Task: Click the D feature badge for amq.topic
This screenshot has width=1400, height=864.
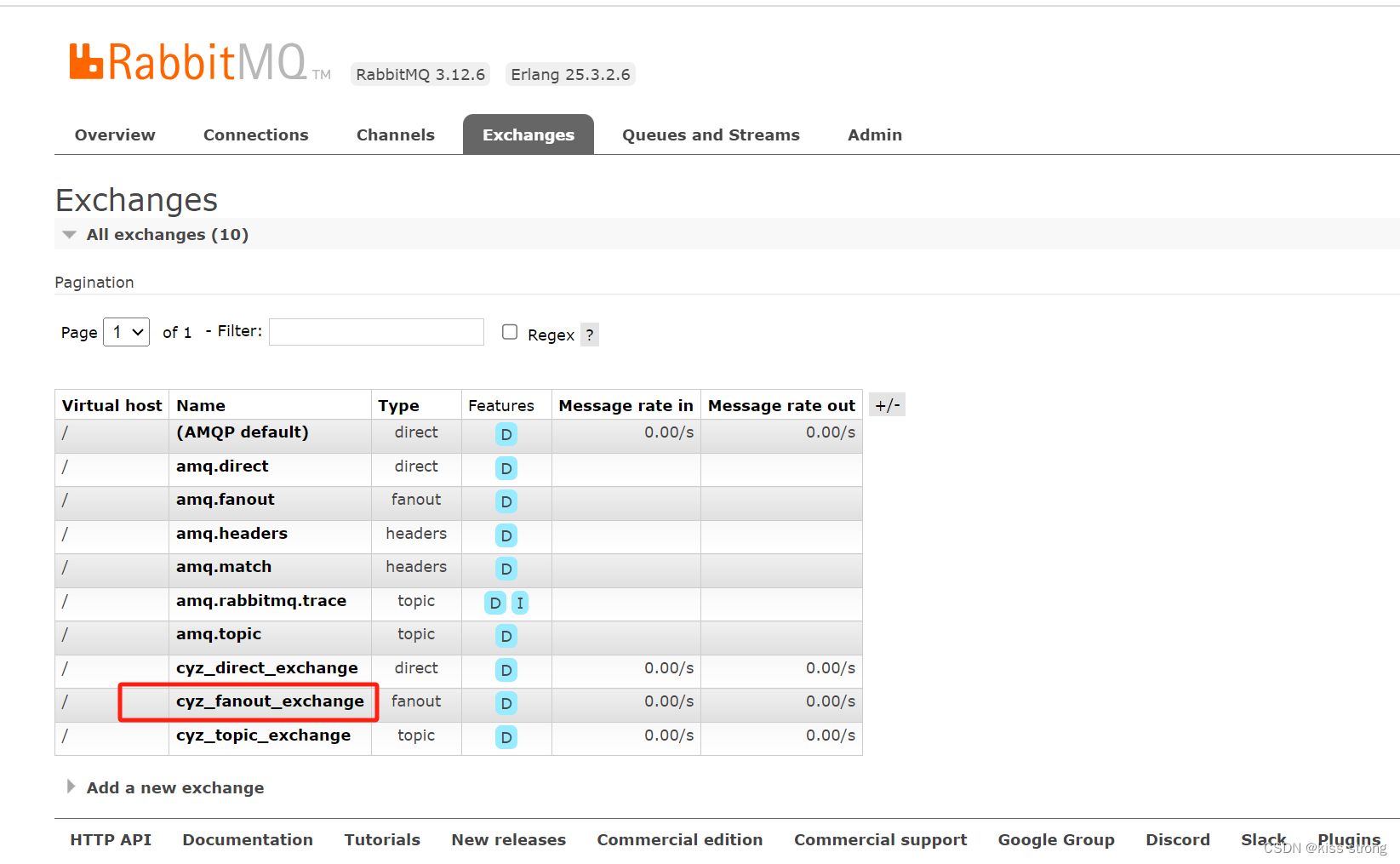Action: [506, 636]
